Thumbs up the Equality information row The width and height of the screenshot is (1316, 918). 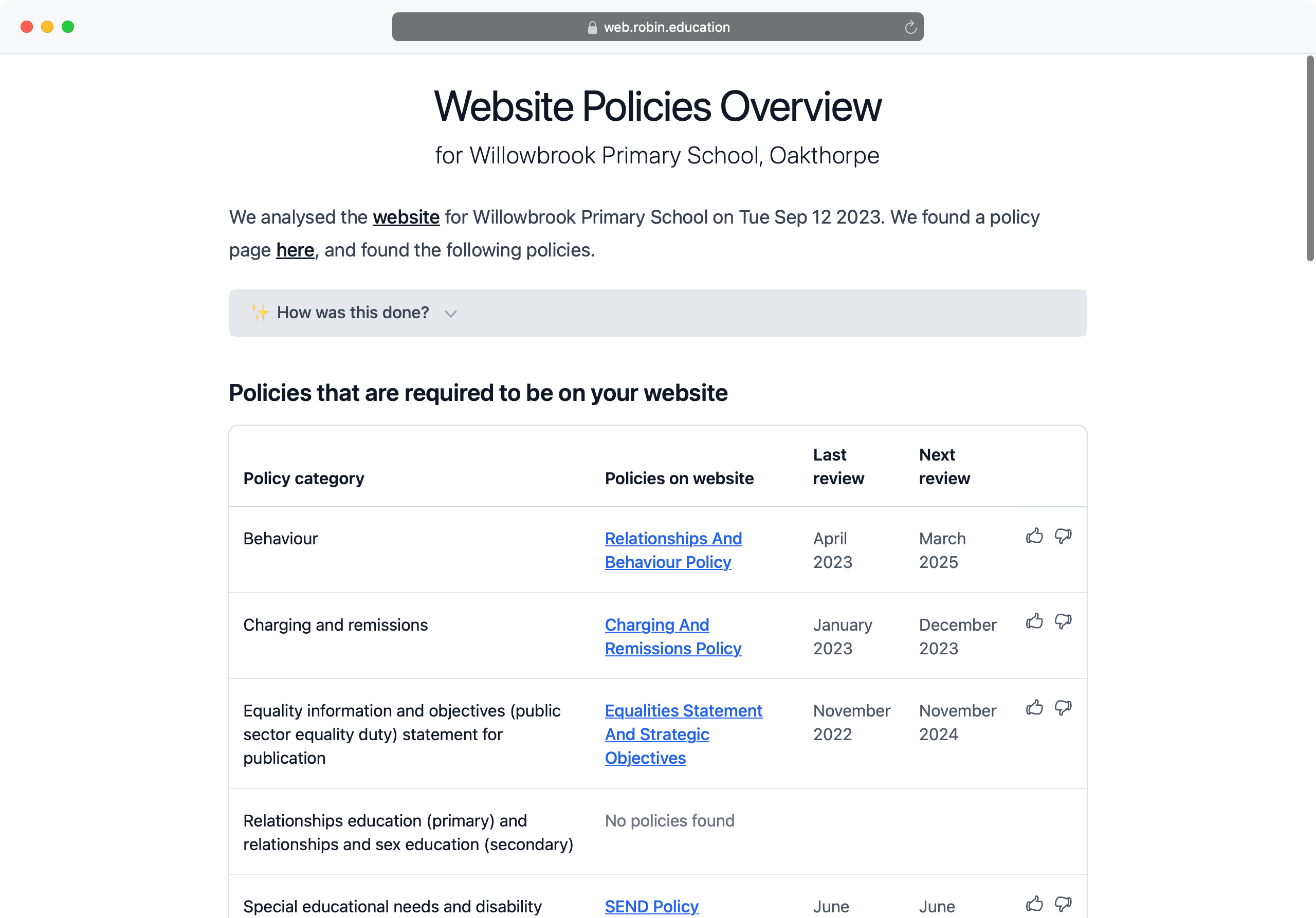click(1034, 708)
